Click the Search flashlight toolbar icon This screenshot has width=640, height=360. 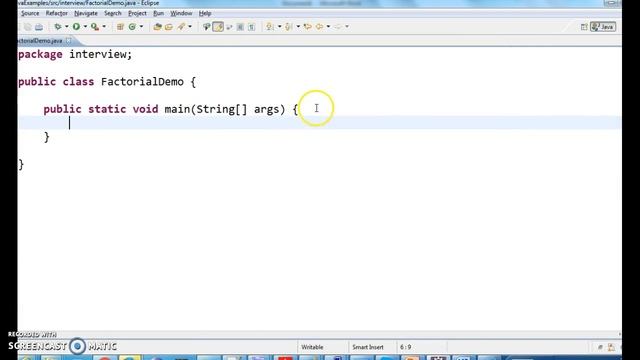tap(181, 27)
